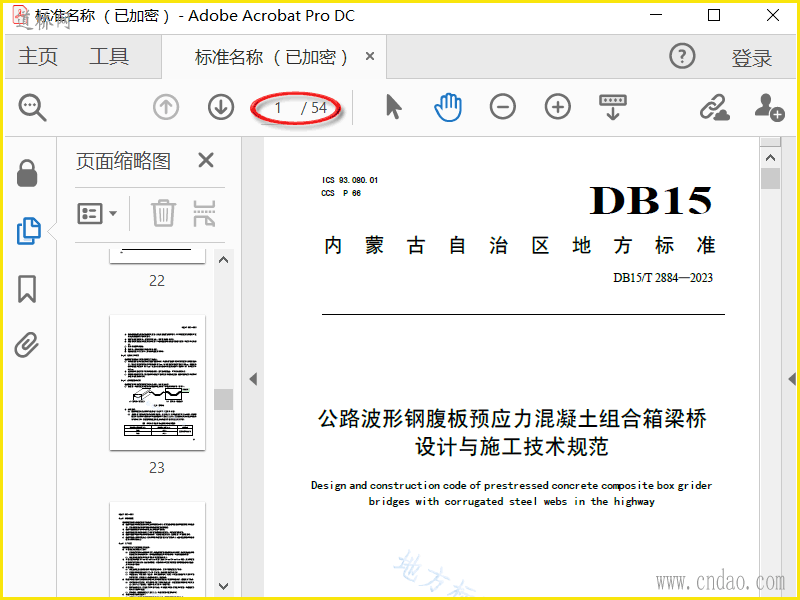
Task: Zoom in with the plus circle icon
Action: click(558, 107)
